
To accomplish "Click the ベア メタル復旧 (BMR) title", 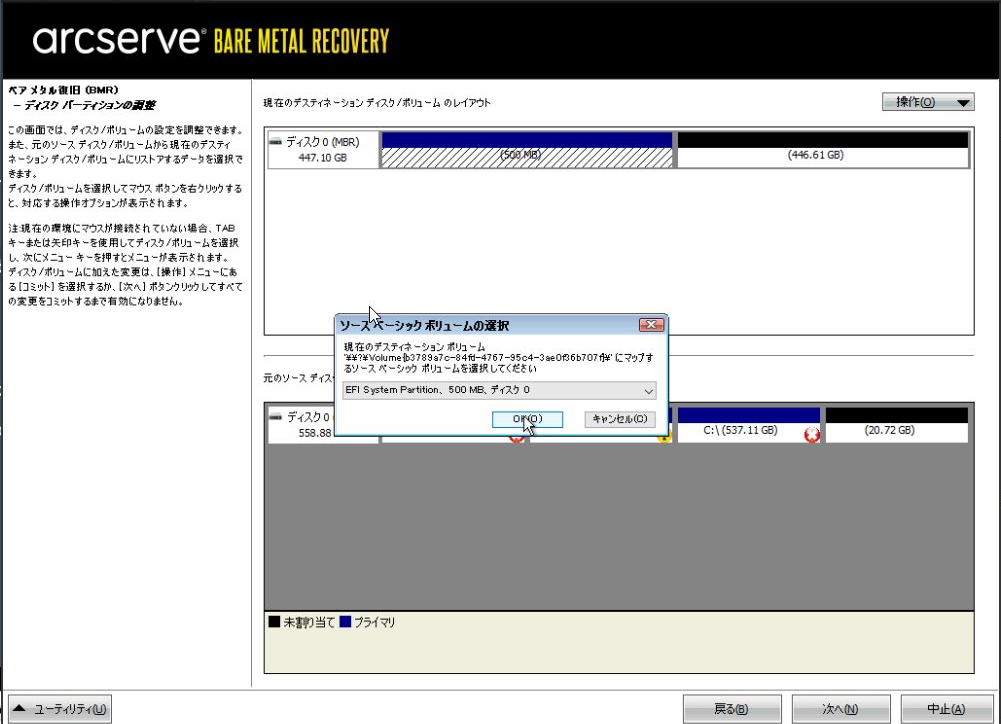I will [63, 90].
